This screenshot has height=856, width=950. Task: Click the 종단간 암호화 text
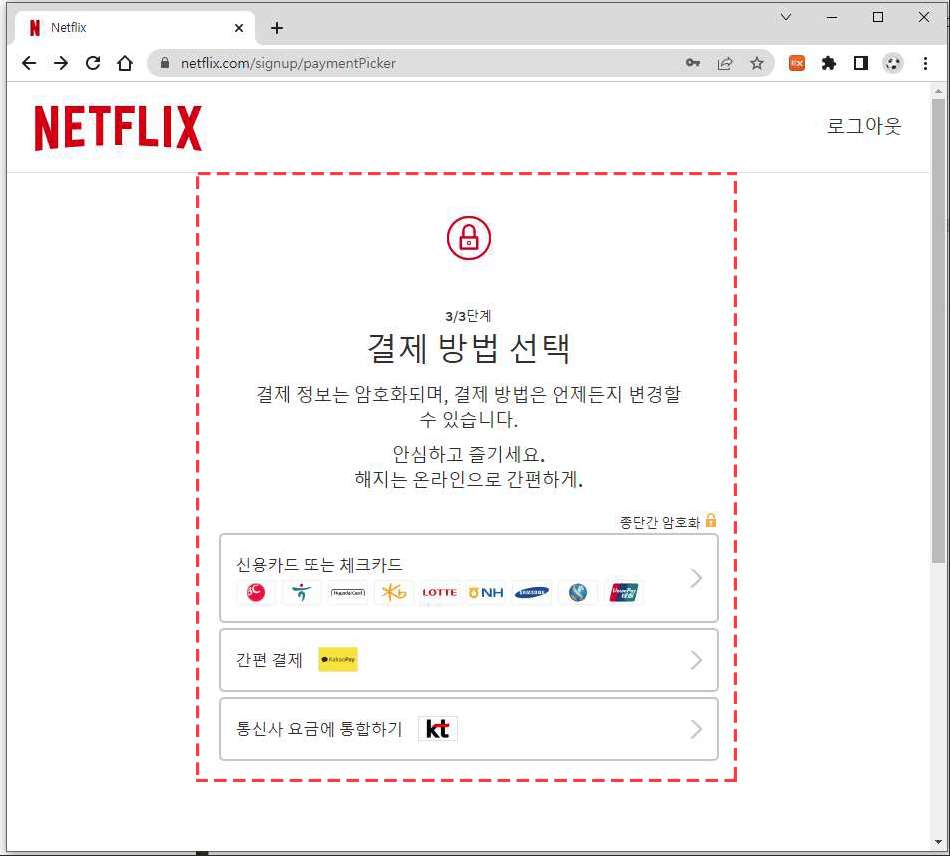click(659, 522)
